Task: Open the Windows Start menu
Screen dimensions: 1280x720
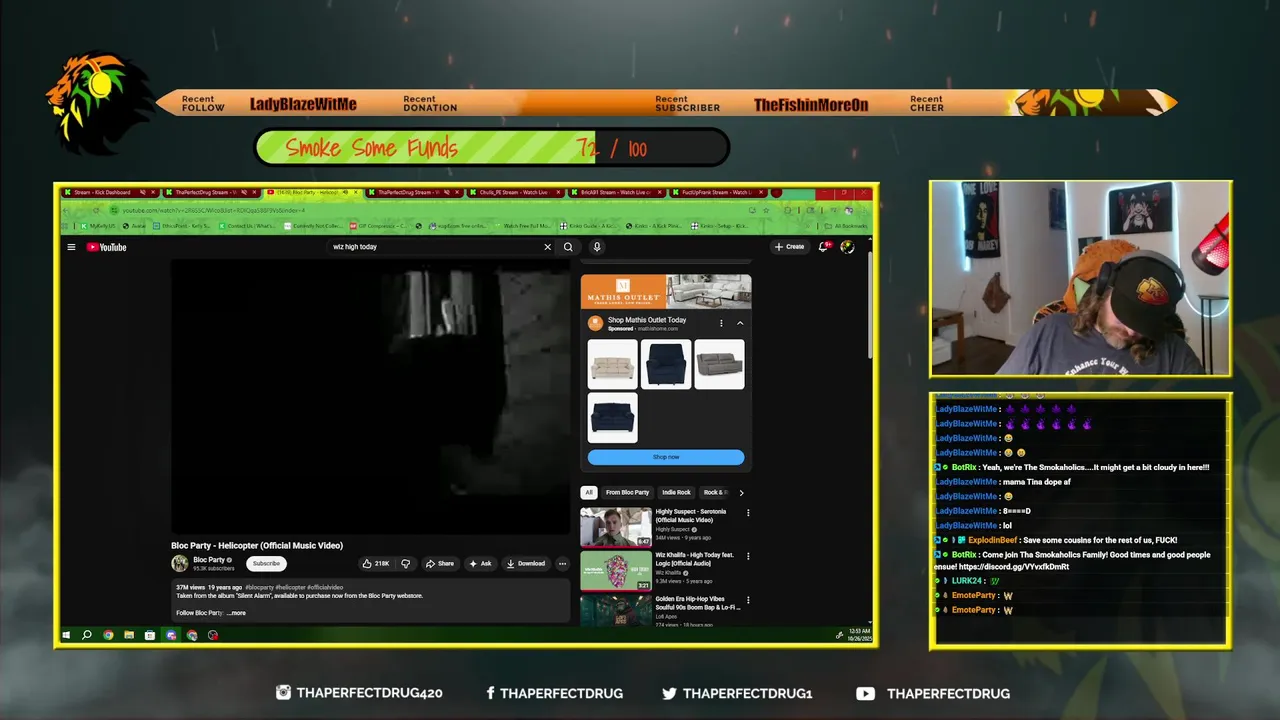Action: 66,635
